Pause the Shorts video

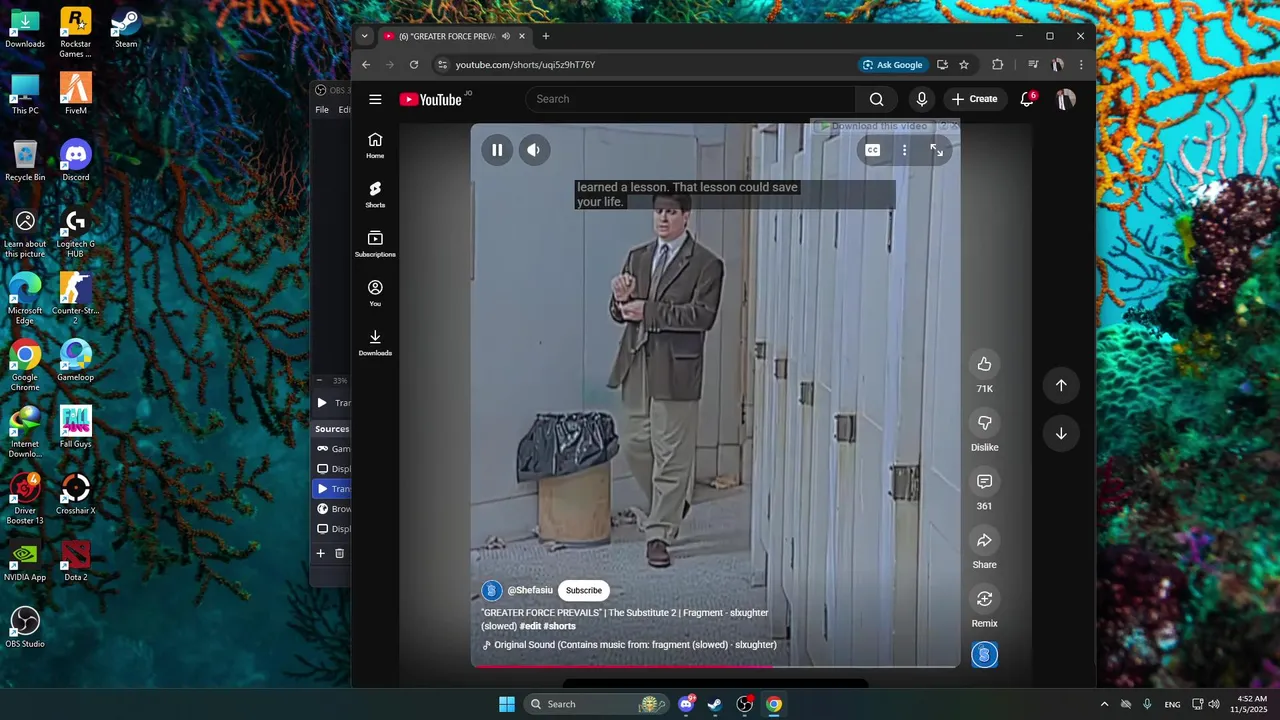497,150
